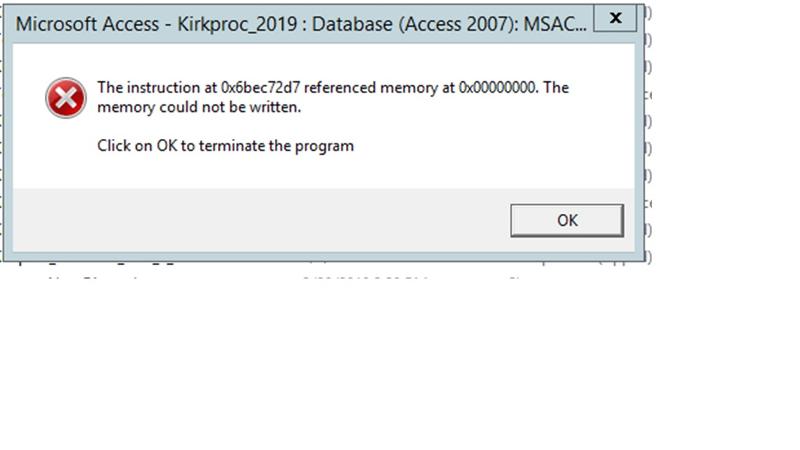The height and width of the screenshot is (450, 800).
Task: Click the blank white area under the dialog
Action: point(400,365)
